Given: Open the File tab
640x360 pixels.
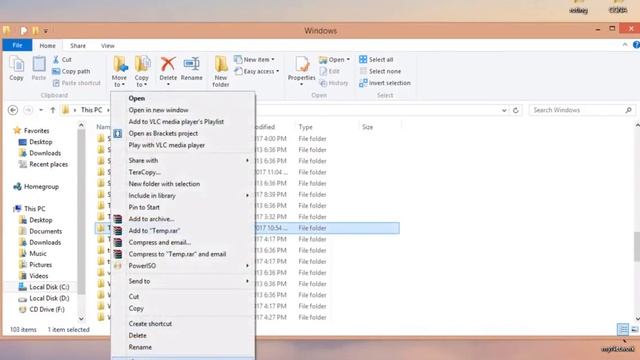Looking at the screenshot, I should (17, 45).
